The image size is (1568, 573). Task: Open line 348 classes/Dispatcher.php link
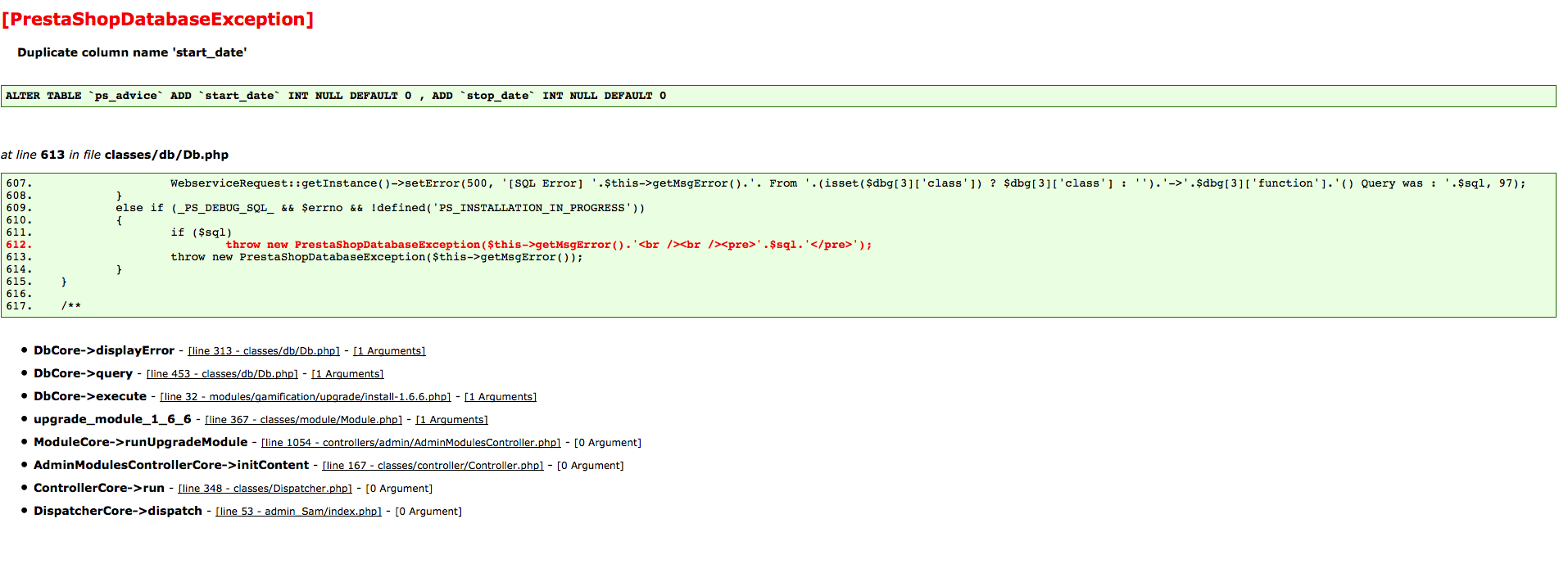click(x=265, y=489)
